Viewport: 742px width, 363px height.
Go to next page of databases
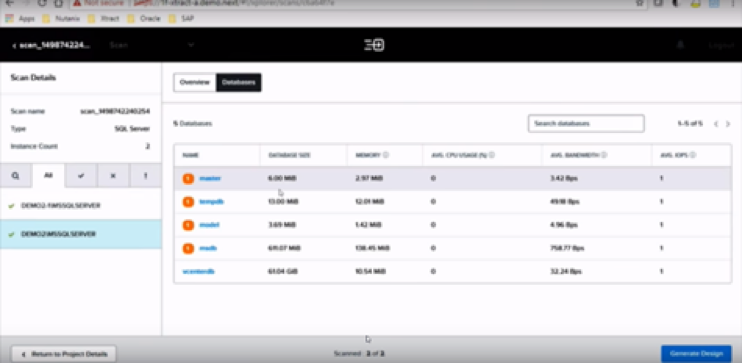728,124
